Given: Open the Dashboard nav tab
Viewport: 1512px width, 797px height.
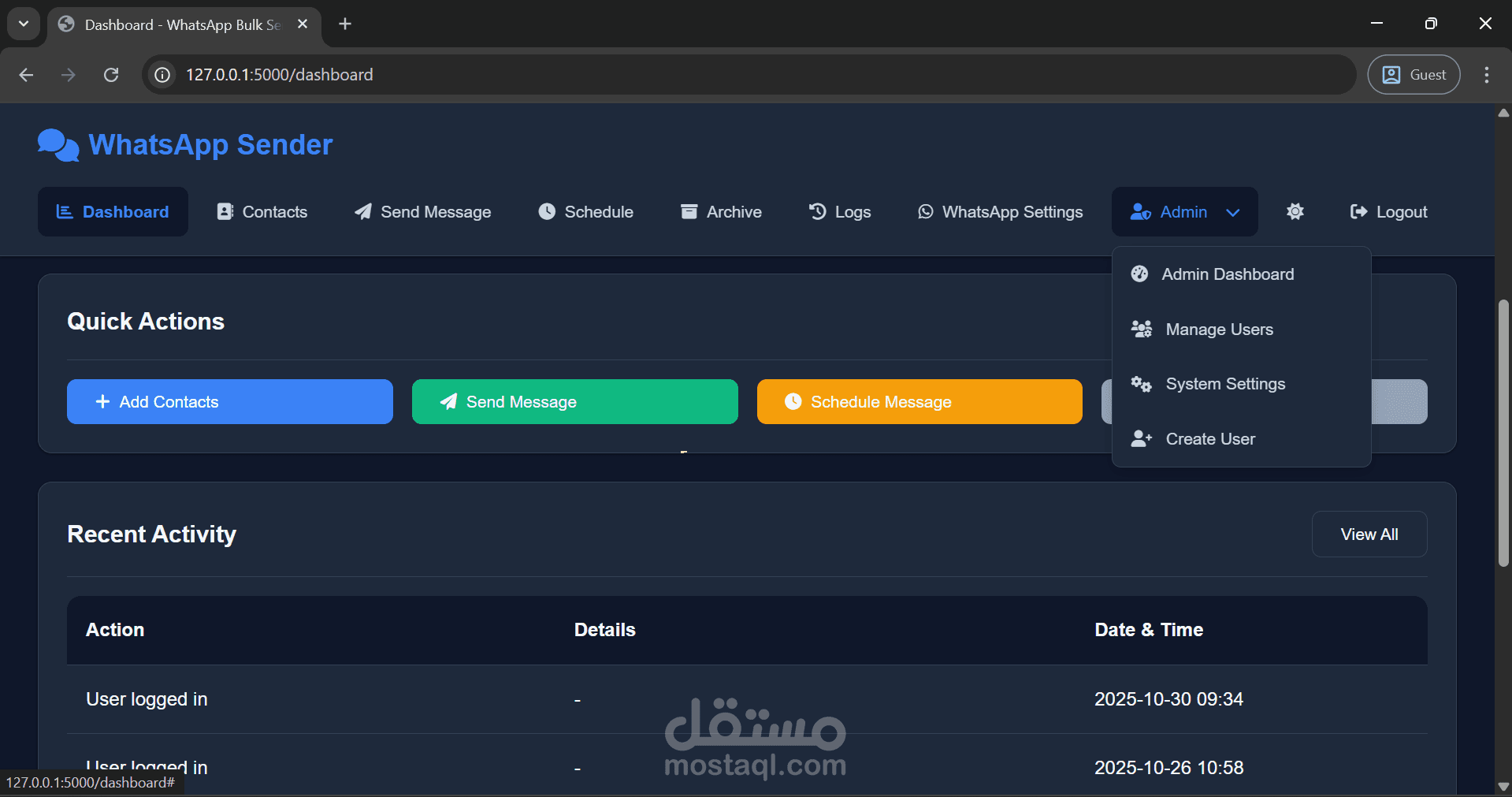Looking at the screenshot, I should tap(113, 212).
